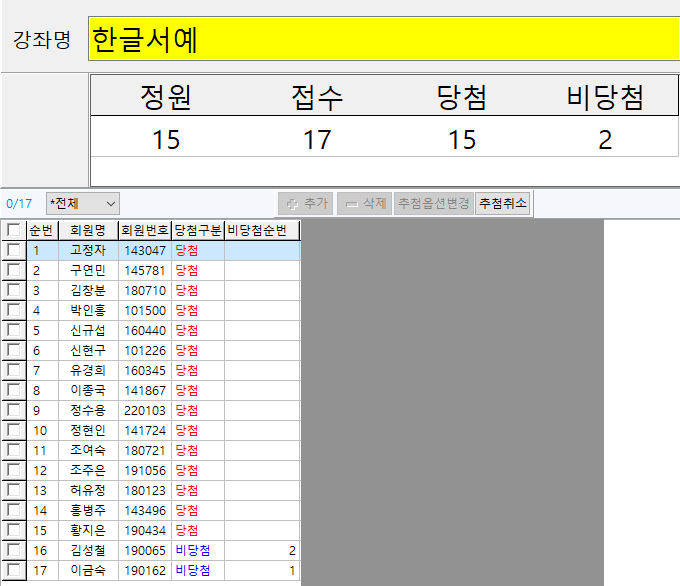Check the box for 고정자 row
680x586 pixels.
[13, 250]
